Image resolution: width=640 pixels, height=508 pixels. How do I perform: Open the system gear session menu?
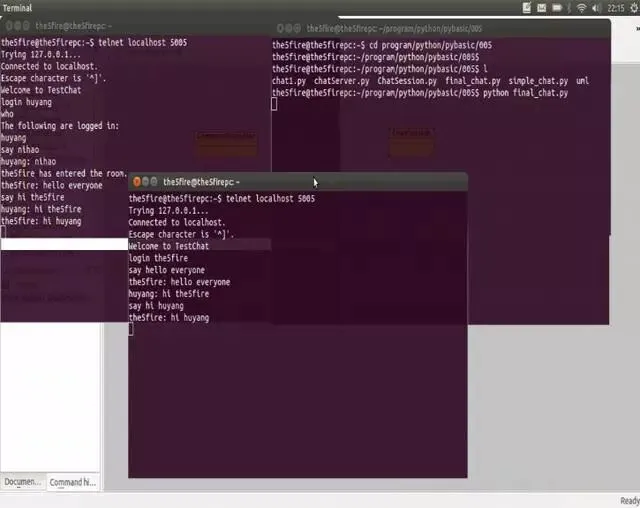pos(635,8)
